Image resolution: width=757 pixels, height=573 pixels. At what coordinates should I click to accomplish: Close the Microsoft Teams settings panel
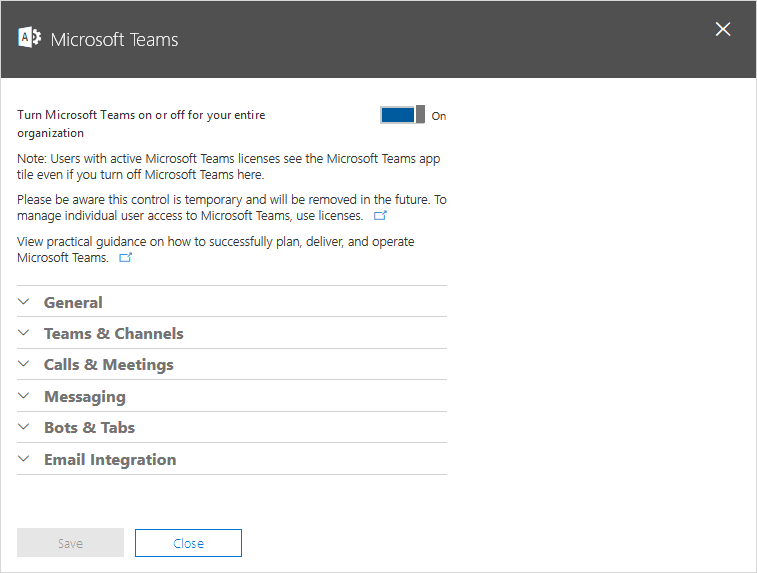point(723,29)
